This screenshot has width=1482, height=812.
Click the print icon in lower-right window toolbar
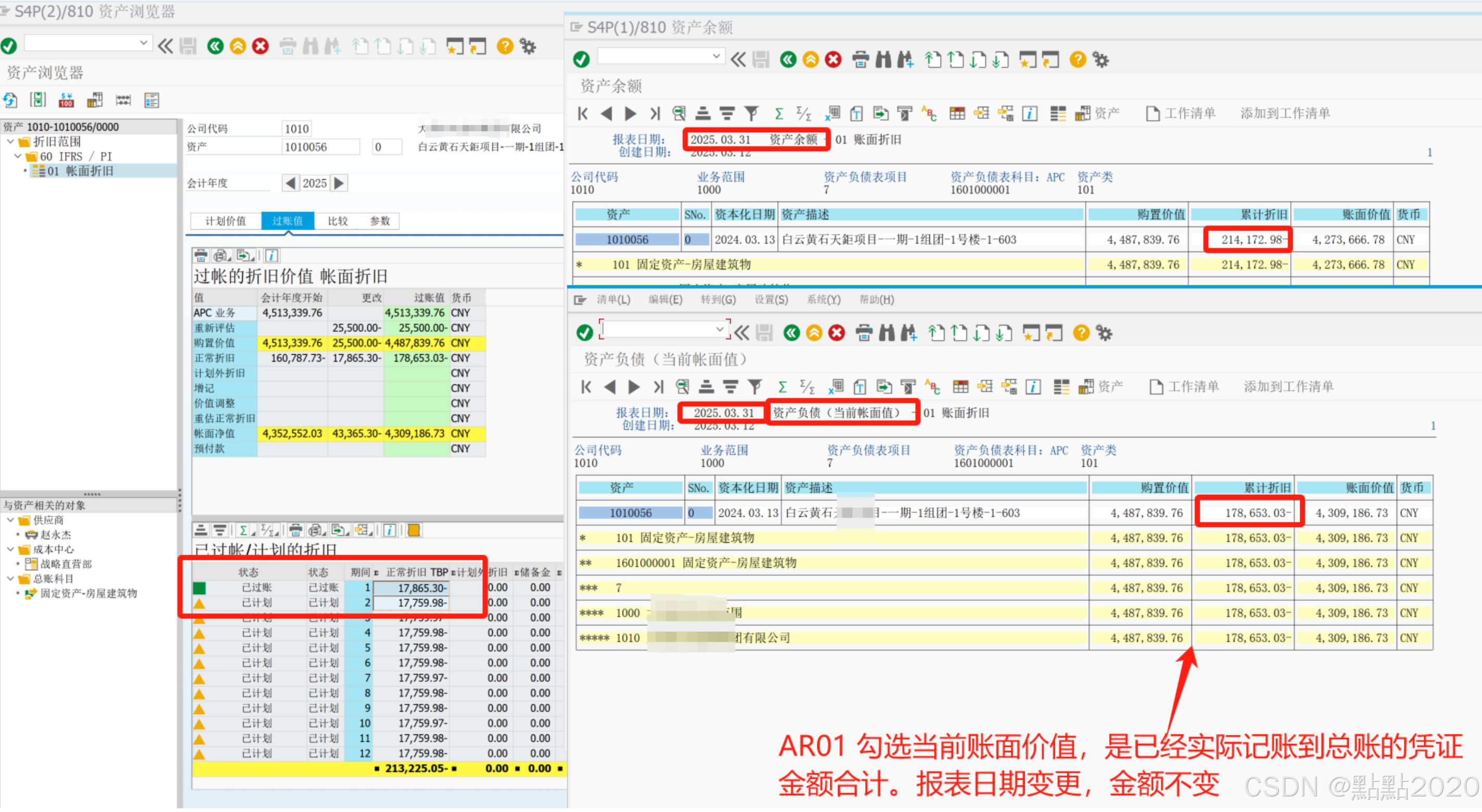tap(863, 332)
